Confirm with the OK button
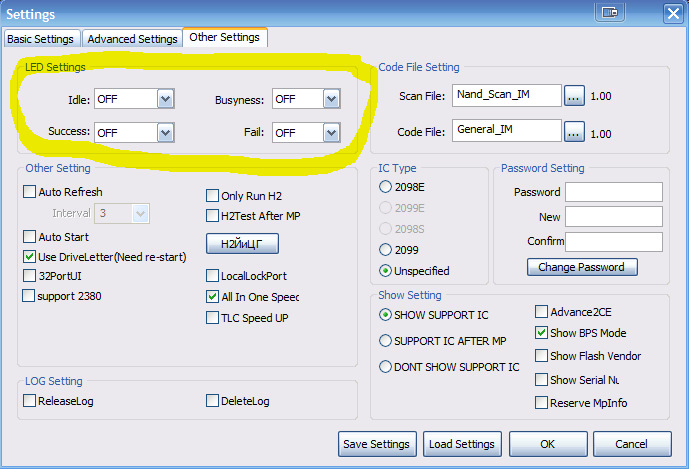This screenshot has height=469, width=689. click(x=548, y=444)
